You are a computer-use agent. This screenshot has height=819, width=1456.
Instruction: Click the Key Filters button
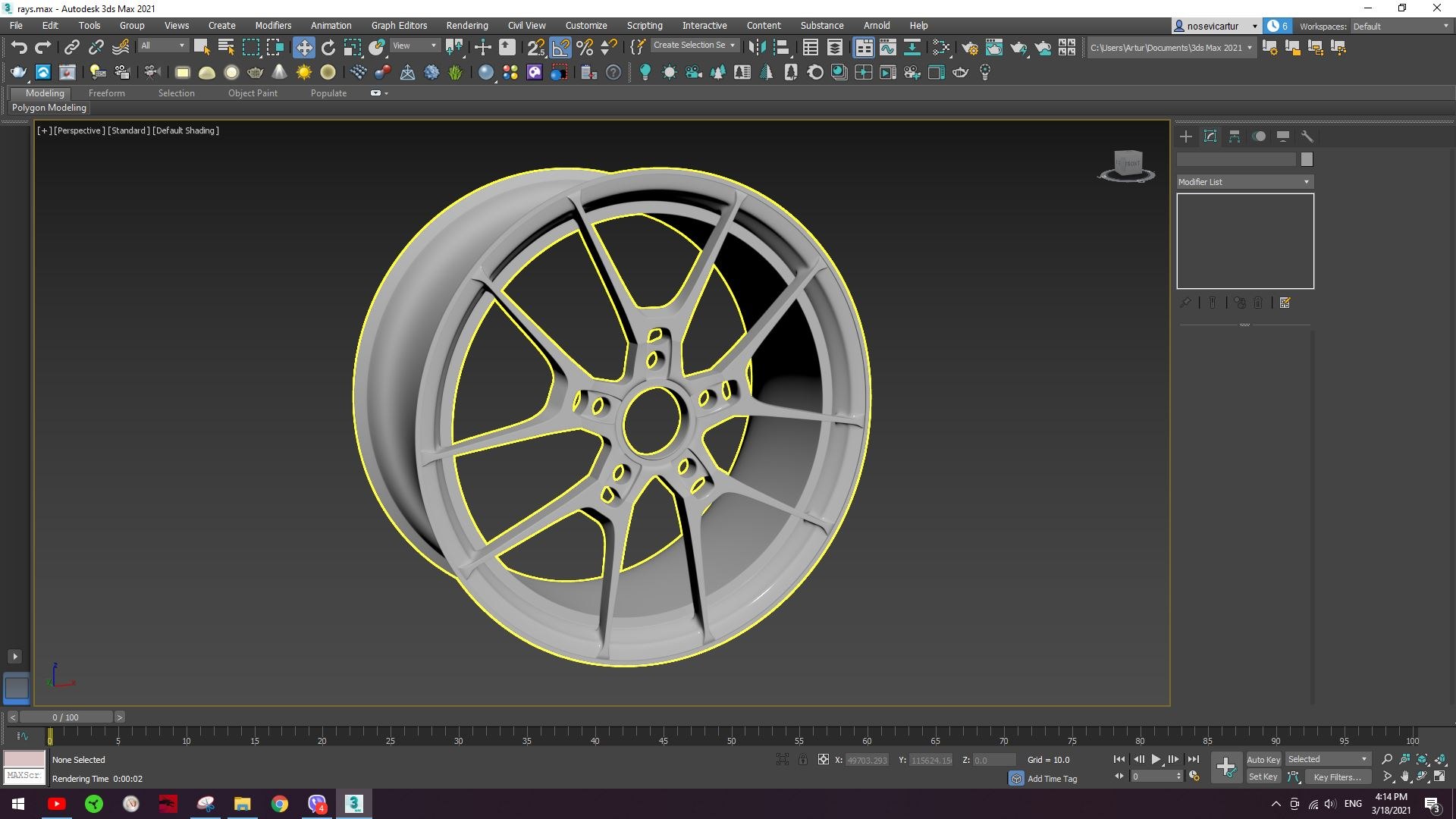pos(1337,777)
